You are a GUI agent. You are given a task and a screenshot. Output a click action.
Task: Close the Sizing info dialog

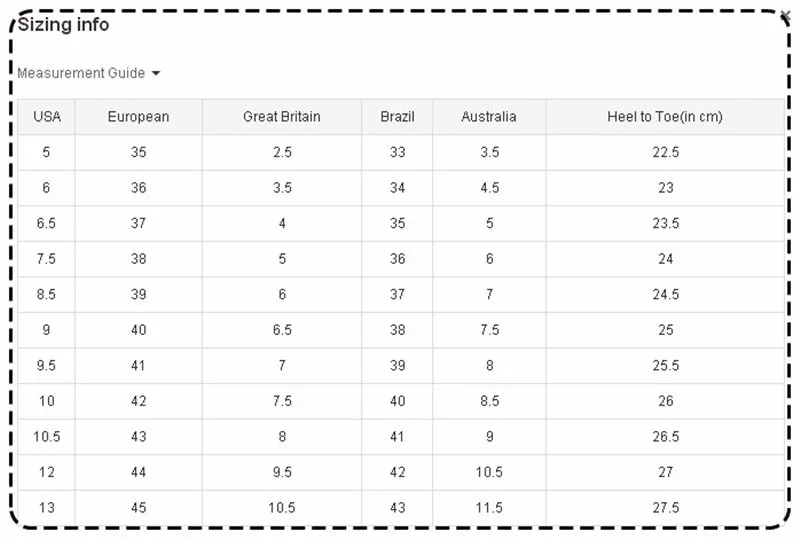tap(785, 16)
